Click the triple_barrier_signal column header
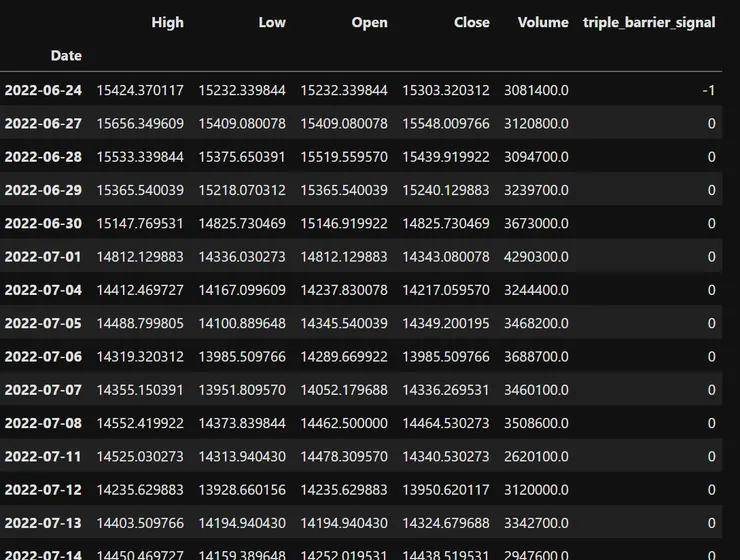The height and width of the screenshot is (560, 740). click(x=649, y=23)
